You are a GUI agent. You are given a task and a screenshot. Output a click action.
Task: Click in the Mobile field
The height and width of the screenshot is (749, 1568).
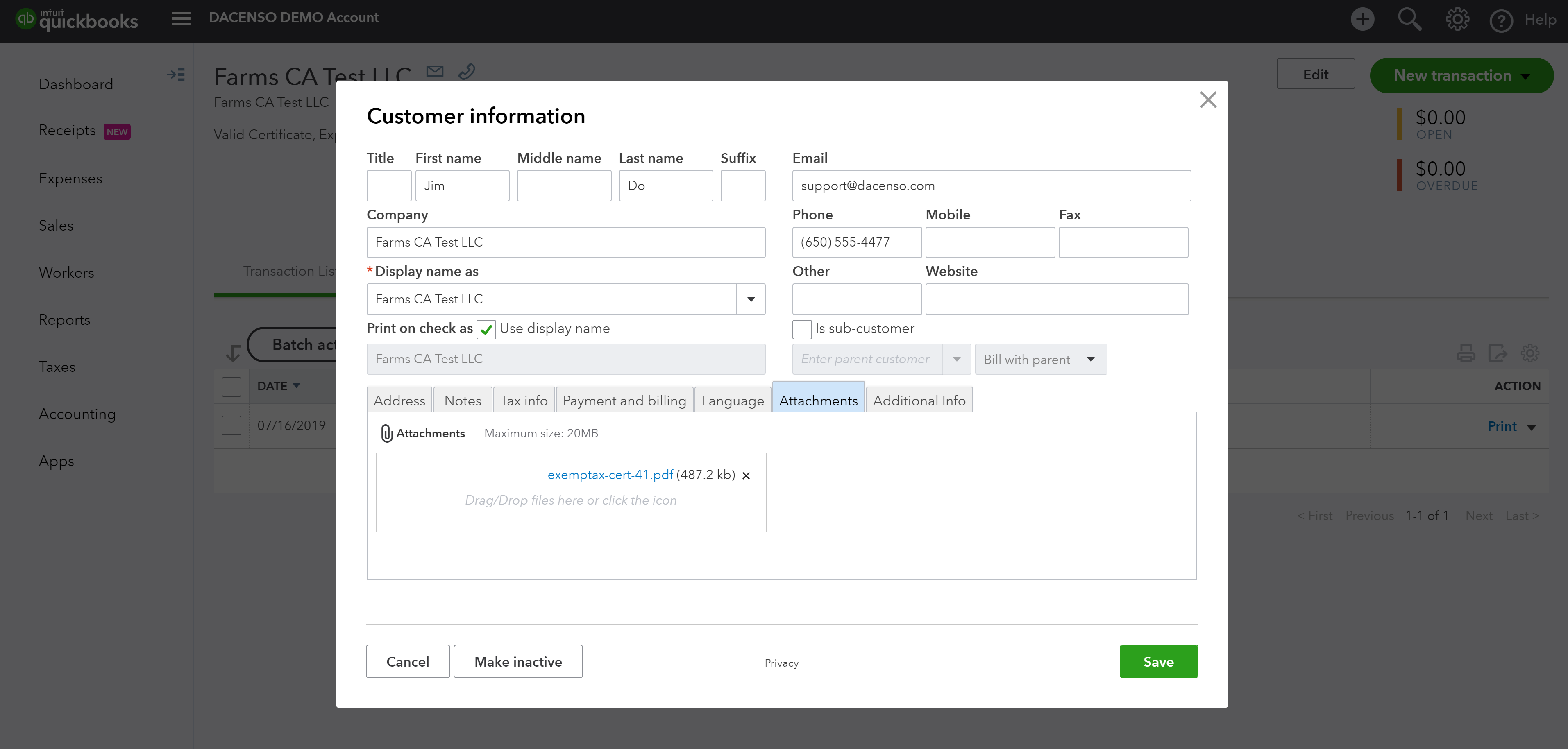pyautogui.click(x=990, y=242)
